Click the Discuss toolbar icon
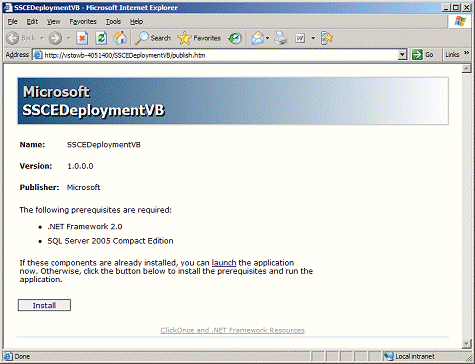This screenshot has width=475, height=364. coord(327,38)
